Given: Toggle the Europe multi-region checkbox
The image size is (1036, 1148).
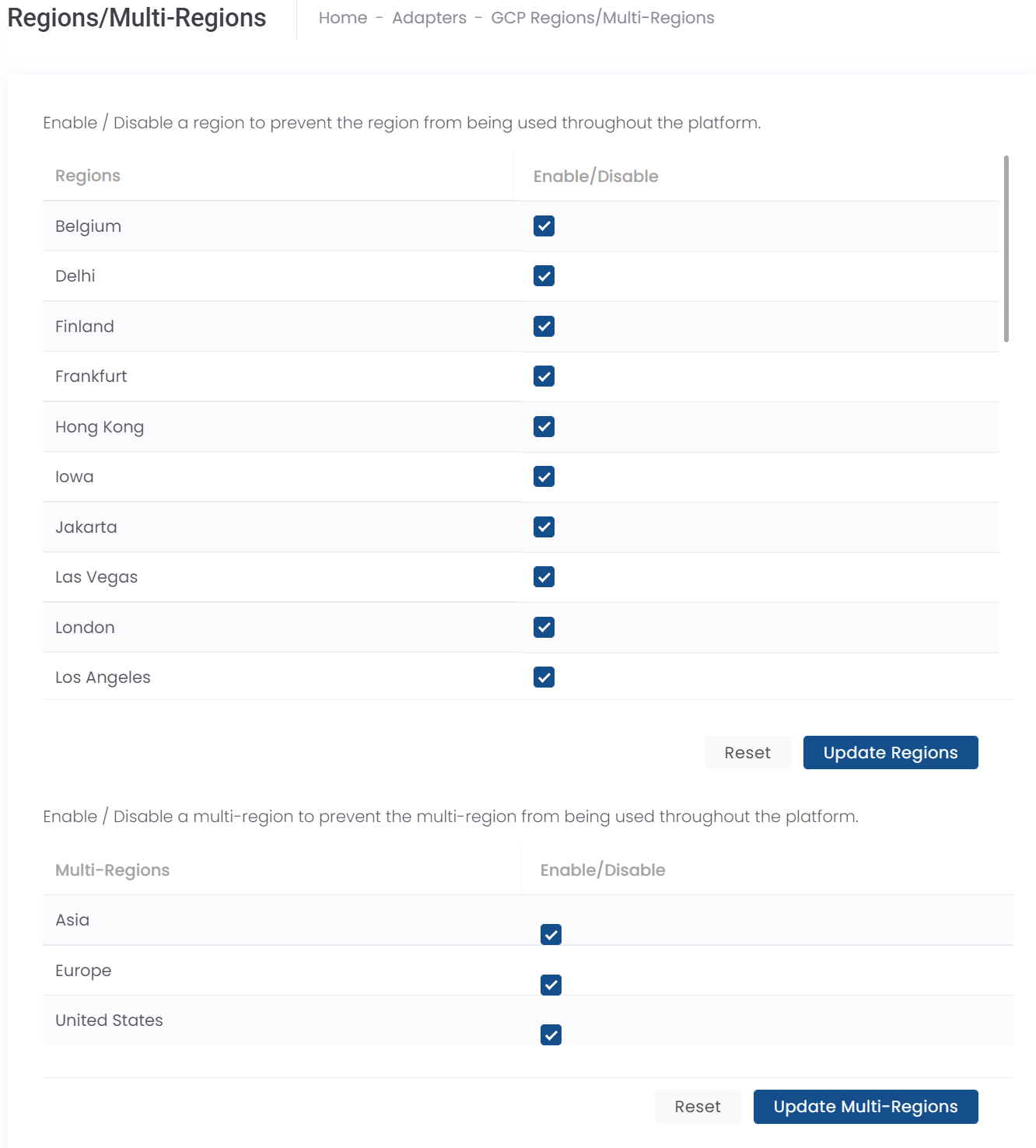Looking at the screenshot, I should pos(551,985).
